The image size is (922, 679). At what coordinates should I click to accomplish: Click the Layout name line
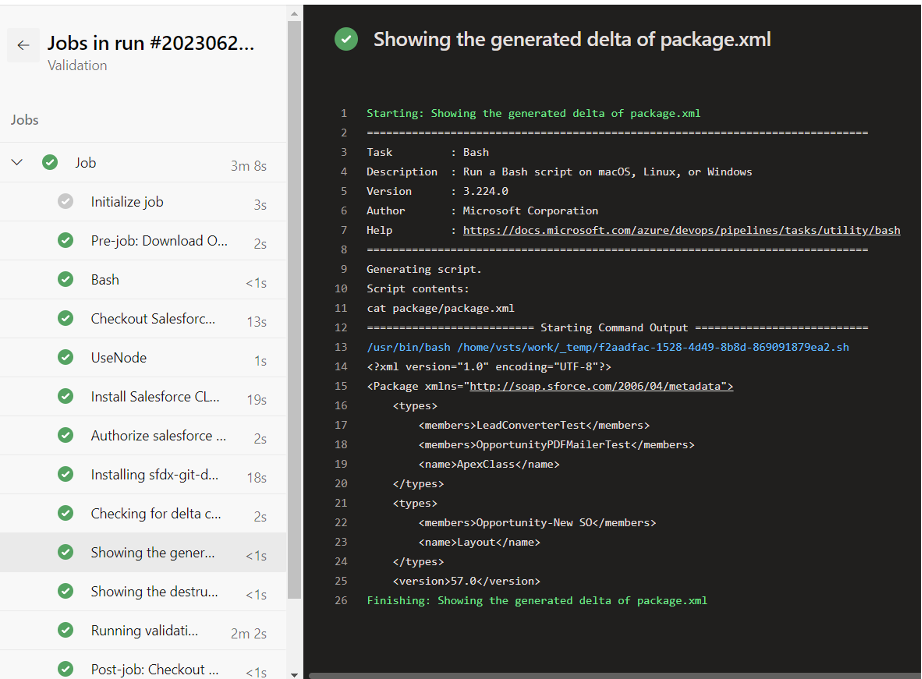pos(479,542)
